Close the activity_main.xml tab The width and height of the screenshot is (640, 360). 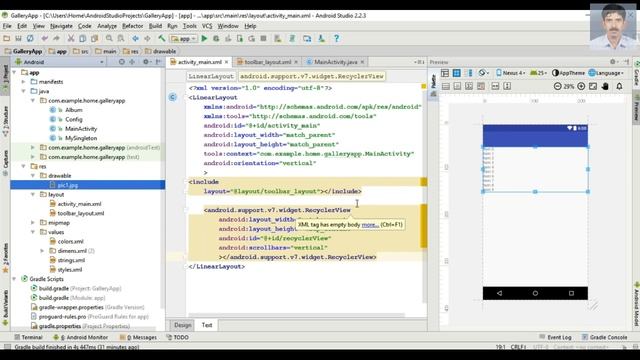click(227, 62)
